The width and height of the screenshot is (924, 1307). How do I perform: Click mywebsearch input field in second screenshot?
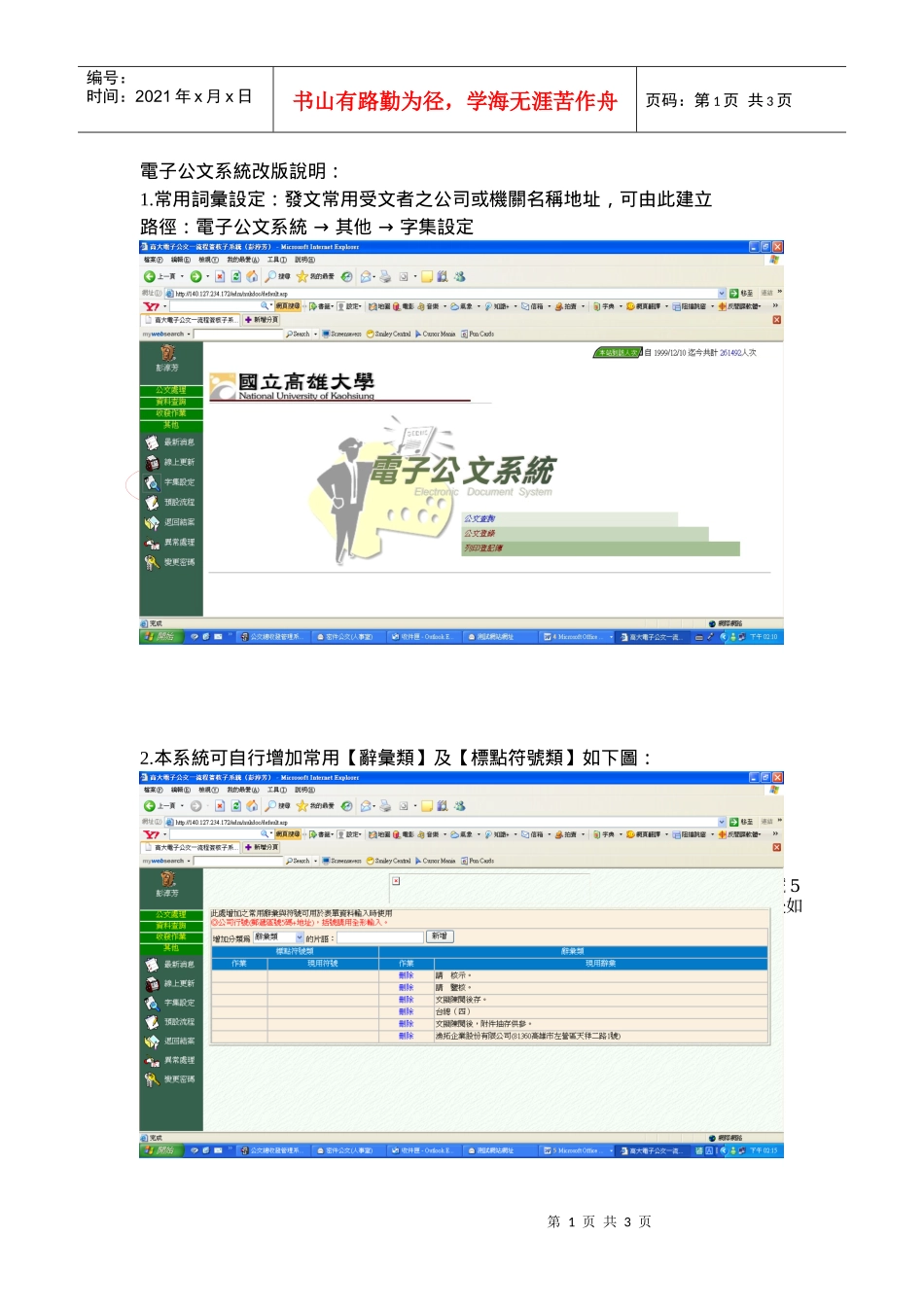(x=237, y=861)
